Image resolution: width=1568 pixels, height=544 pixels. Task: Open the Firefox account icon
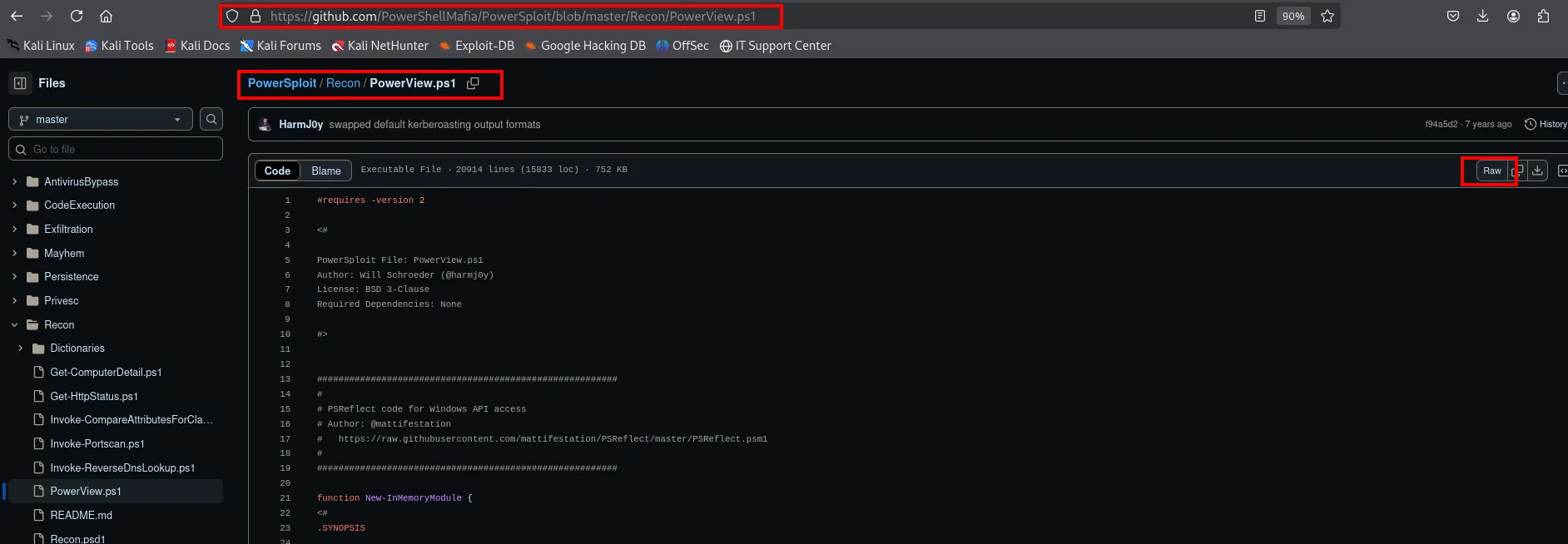(1513, 16)
